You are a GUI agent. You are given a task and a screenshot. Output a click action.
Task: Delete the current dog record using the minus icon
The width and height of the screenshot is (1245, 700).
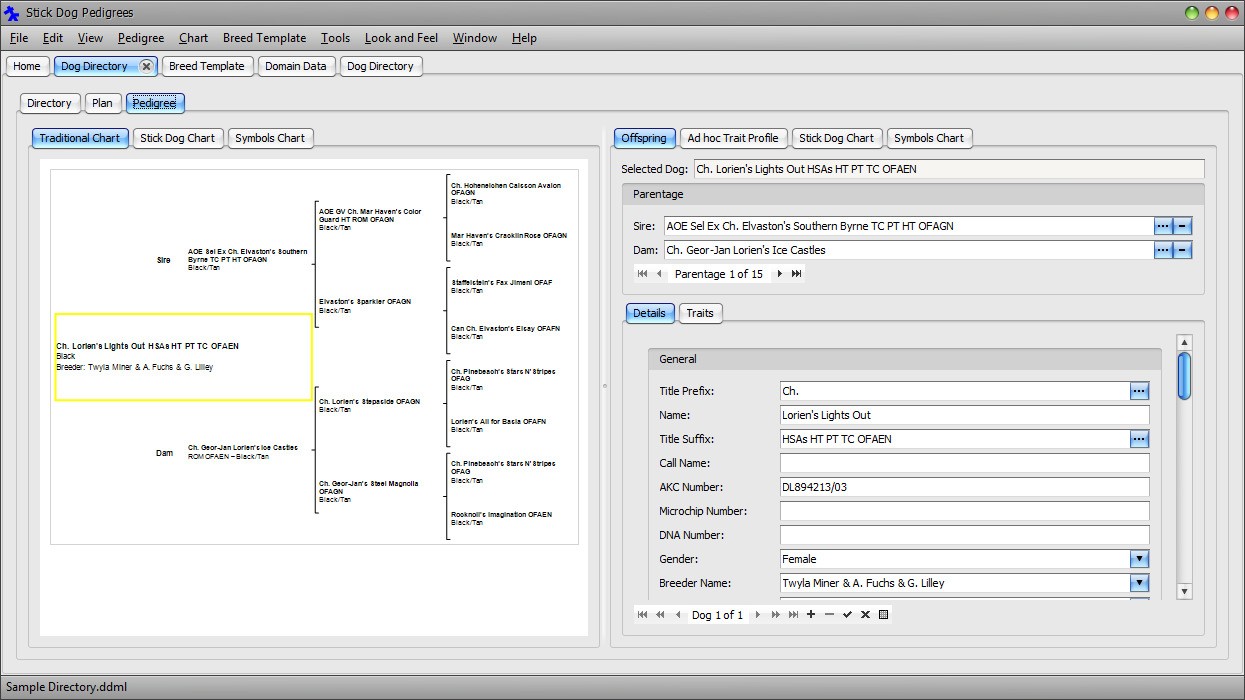[x=830, y=614]
